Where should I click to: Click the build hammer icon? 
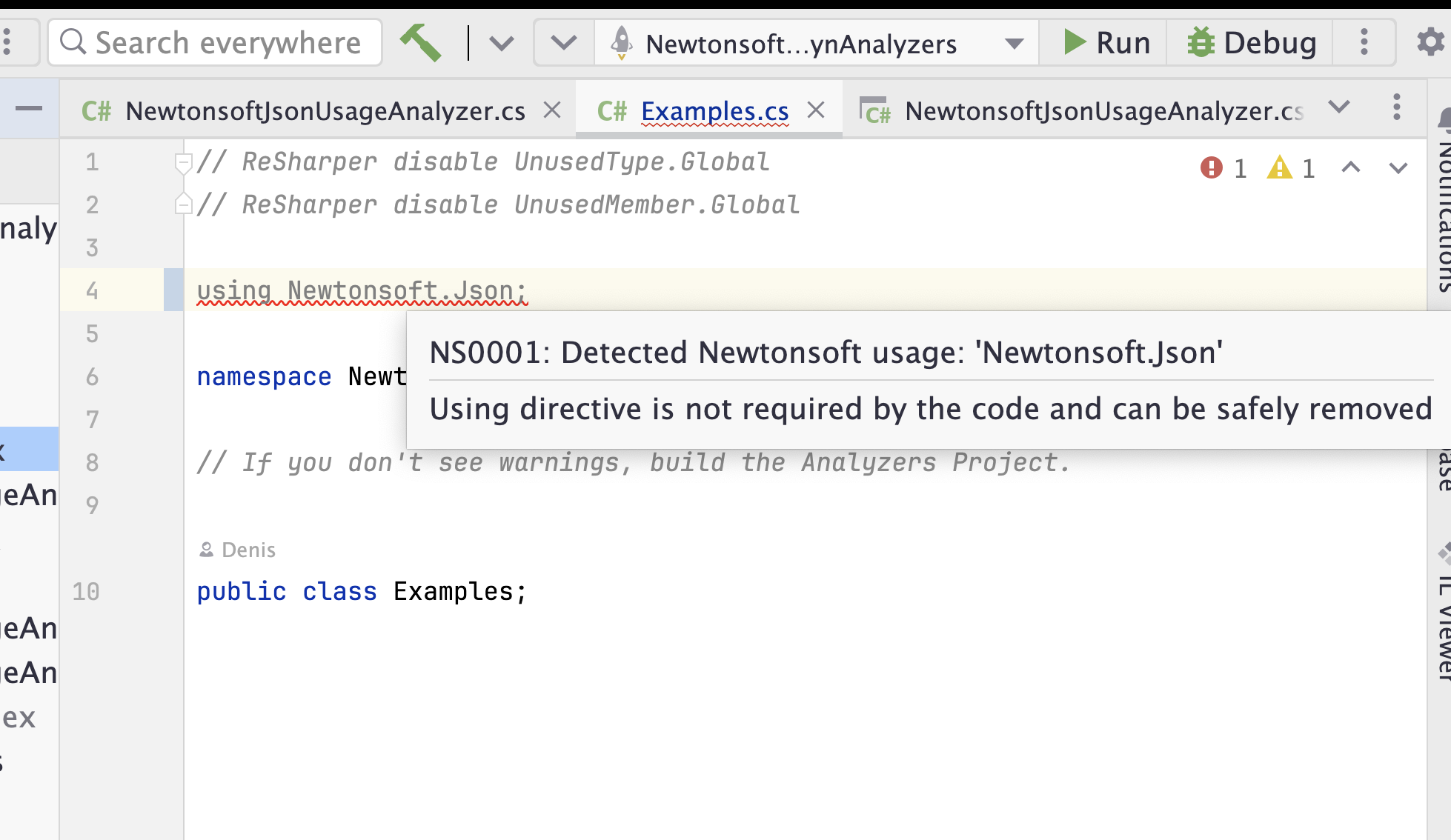420,42
